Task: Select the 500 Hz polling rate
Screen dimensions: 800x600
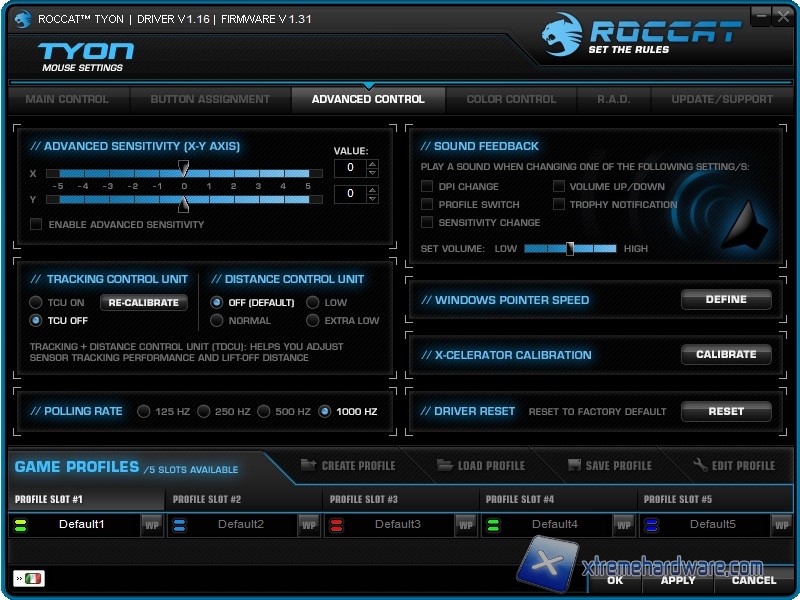Action: click(264, 411)
